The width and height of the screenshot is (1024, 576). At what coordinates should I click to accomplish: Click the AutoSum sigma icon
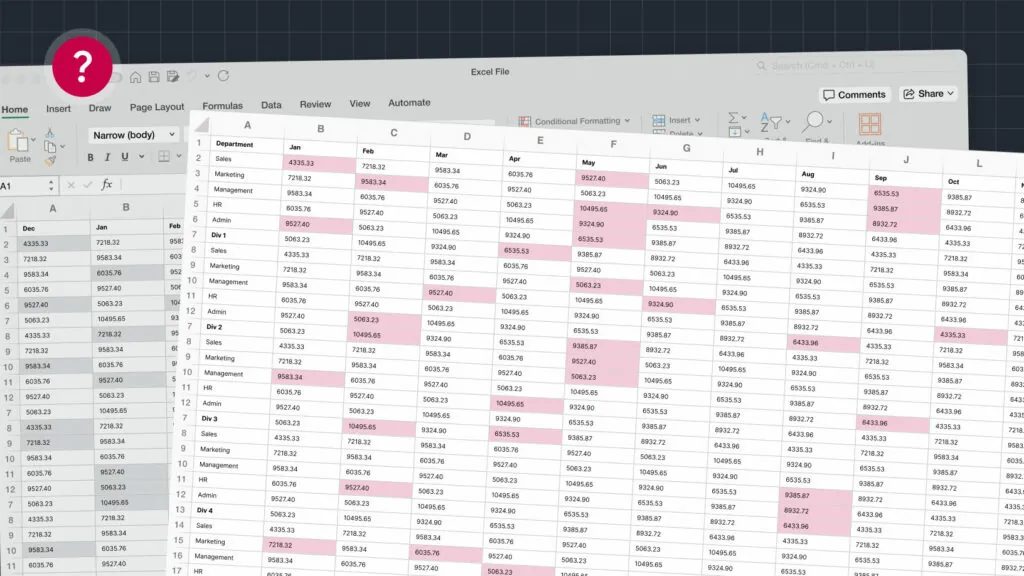[x=733, y=118]
